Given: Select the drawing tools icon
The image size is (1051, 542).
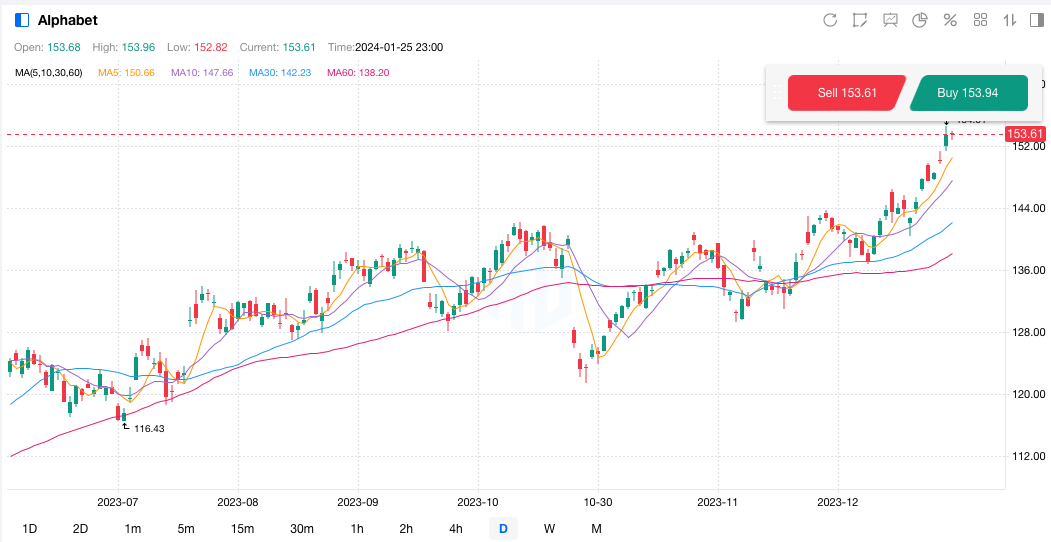Looking at the screenshot, I should pos(859,20).
